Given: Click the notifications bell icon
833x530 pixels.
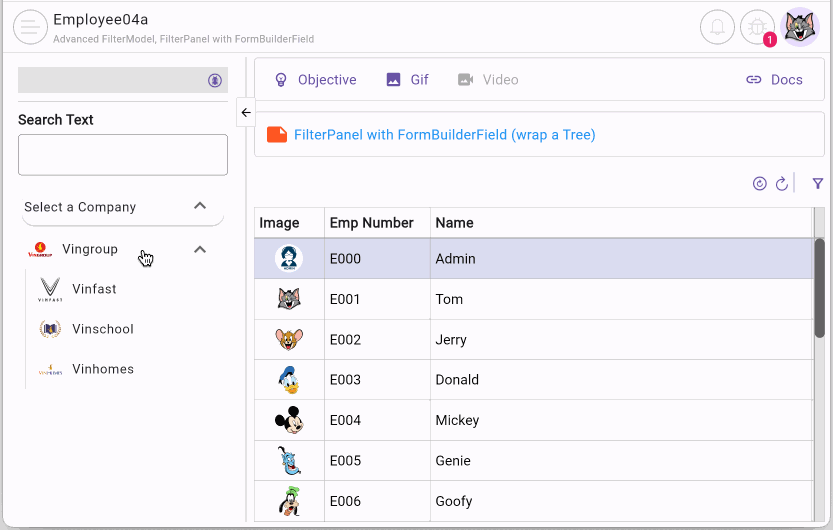Looking at the screenshot, I should 717,27.
